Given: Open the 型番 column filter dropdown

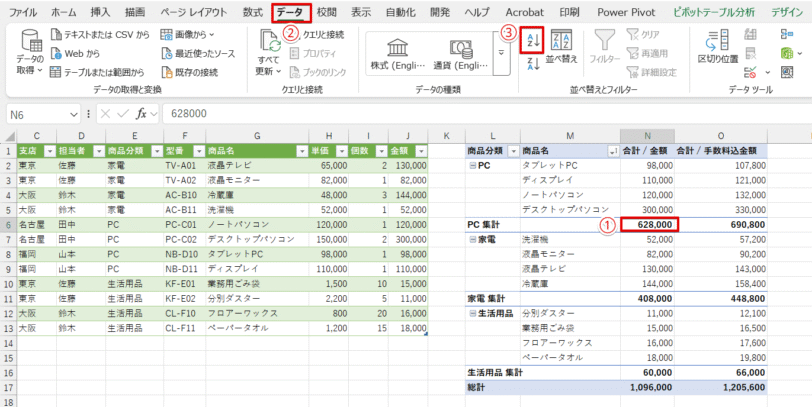Looking at the screenshot, I should [x=199, y=151].
